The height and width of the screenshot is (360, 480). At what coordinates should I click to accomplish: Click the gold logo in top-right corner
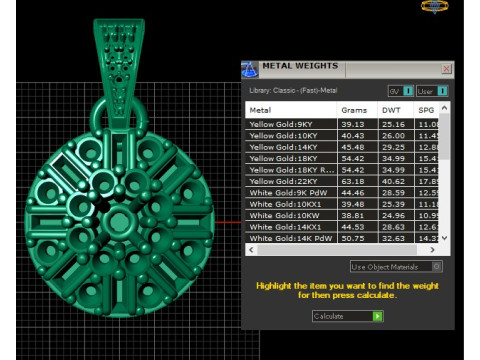(435, 6)
